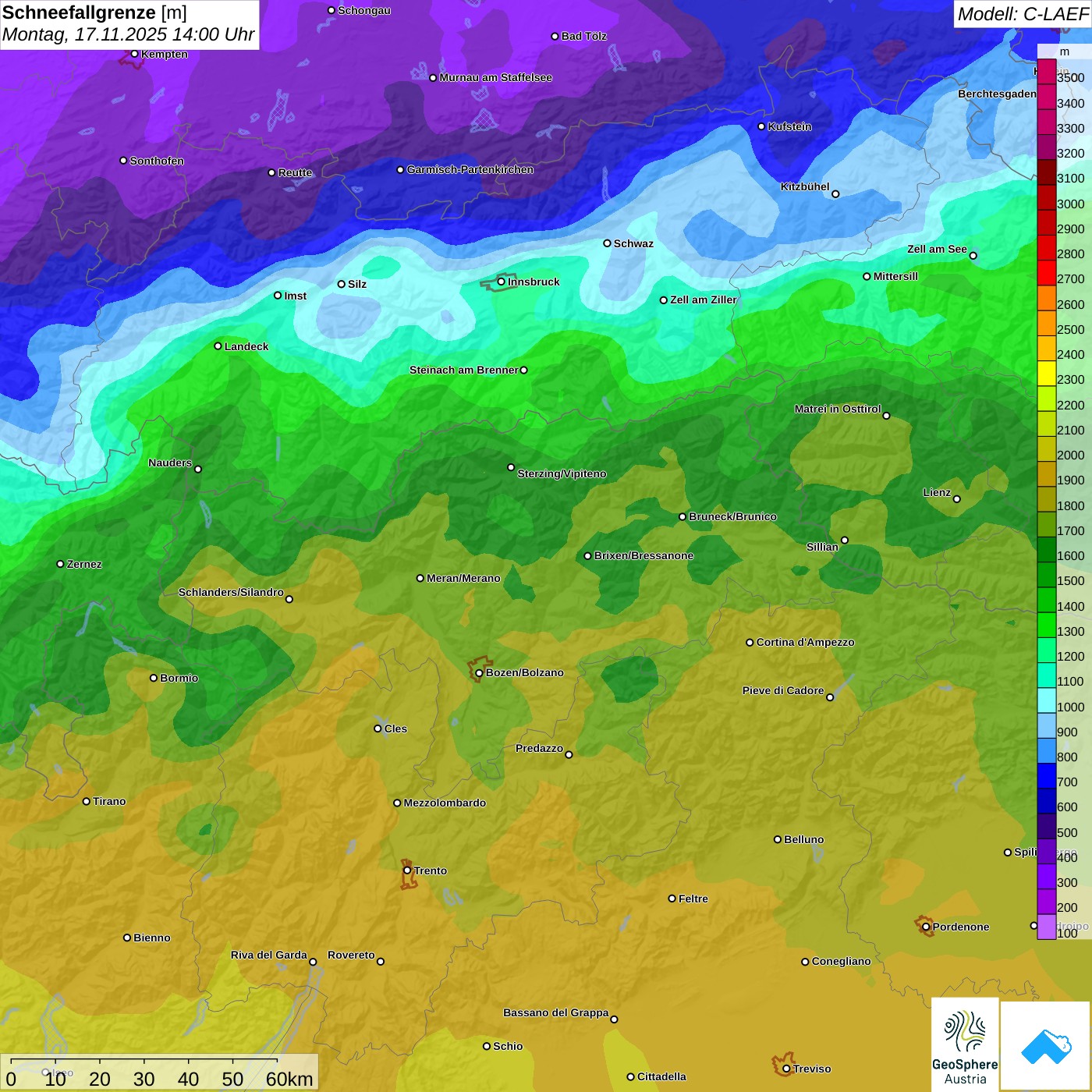This screenshot has width=1092, height=1092.
Task: Click the legend value '2000'
Action: click(1071, 456)
